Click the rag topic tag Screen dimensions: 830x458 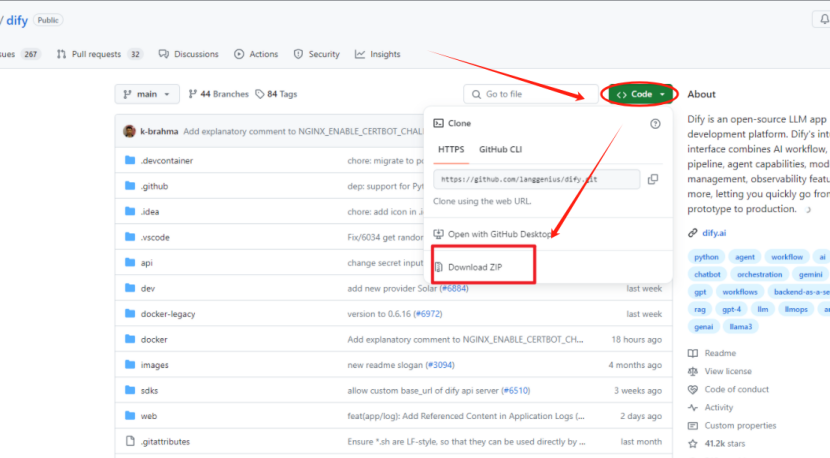coord(700,309)
